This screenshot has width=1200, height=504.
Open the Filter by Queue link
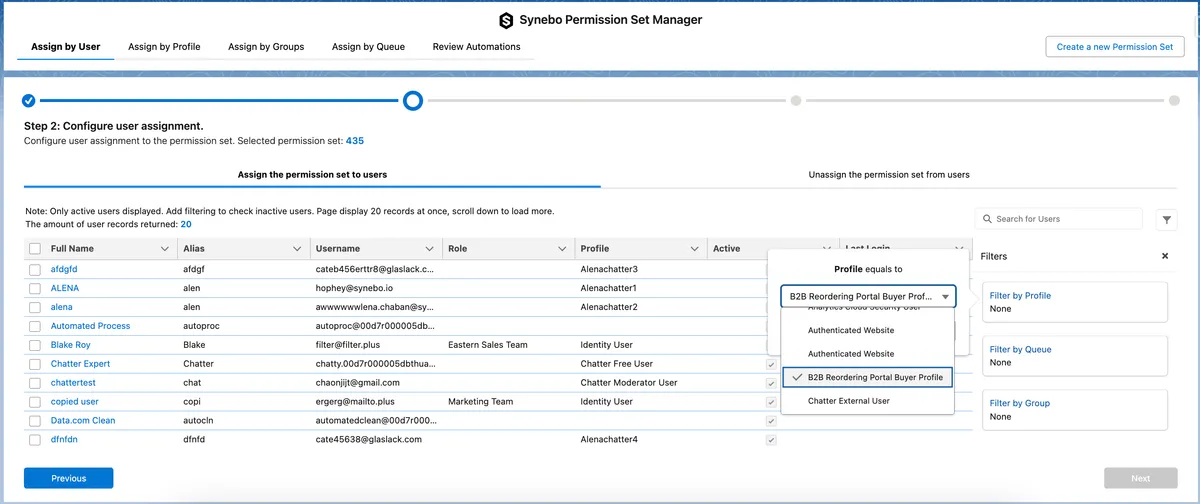(x=1019, y=350)
